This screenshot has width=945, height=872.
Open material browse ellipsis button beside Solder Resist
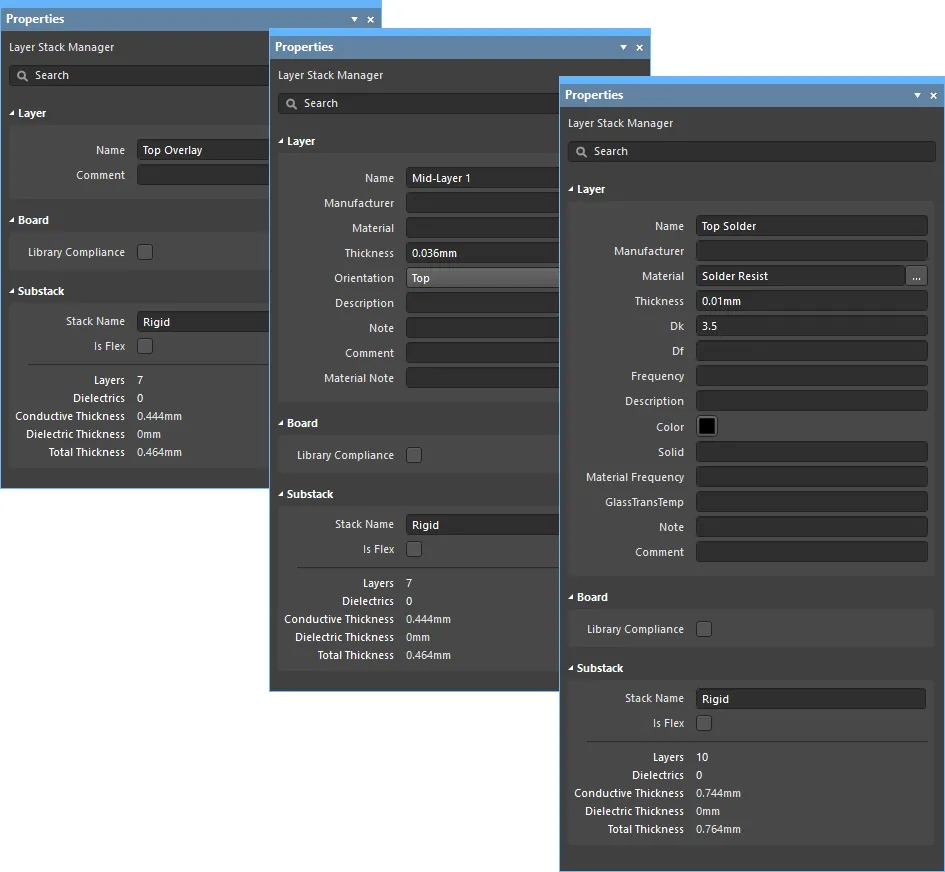(x=916, y=276)
